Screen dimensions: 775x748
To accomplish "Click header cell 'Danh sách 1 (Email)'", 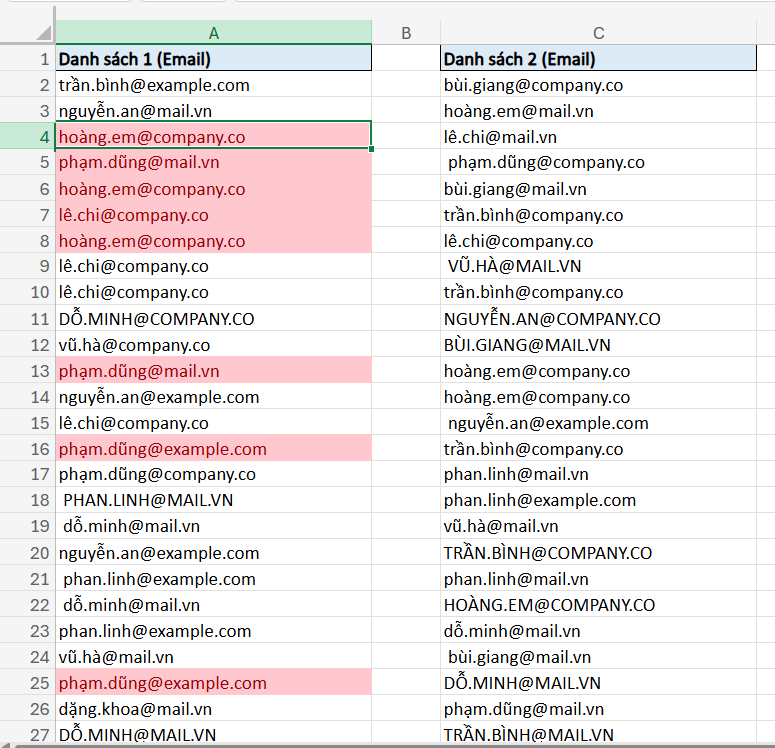I will click(214, 59).
